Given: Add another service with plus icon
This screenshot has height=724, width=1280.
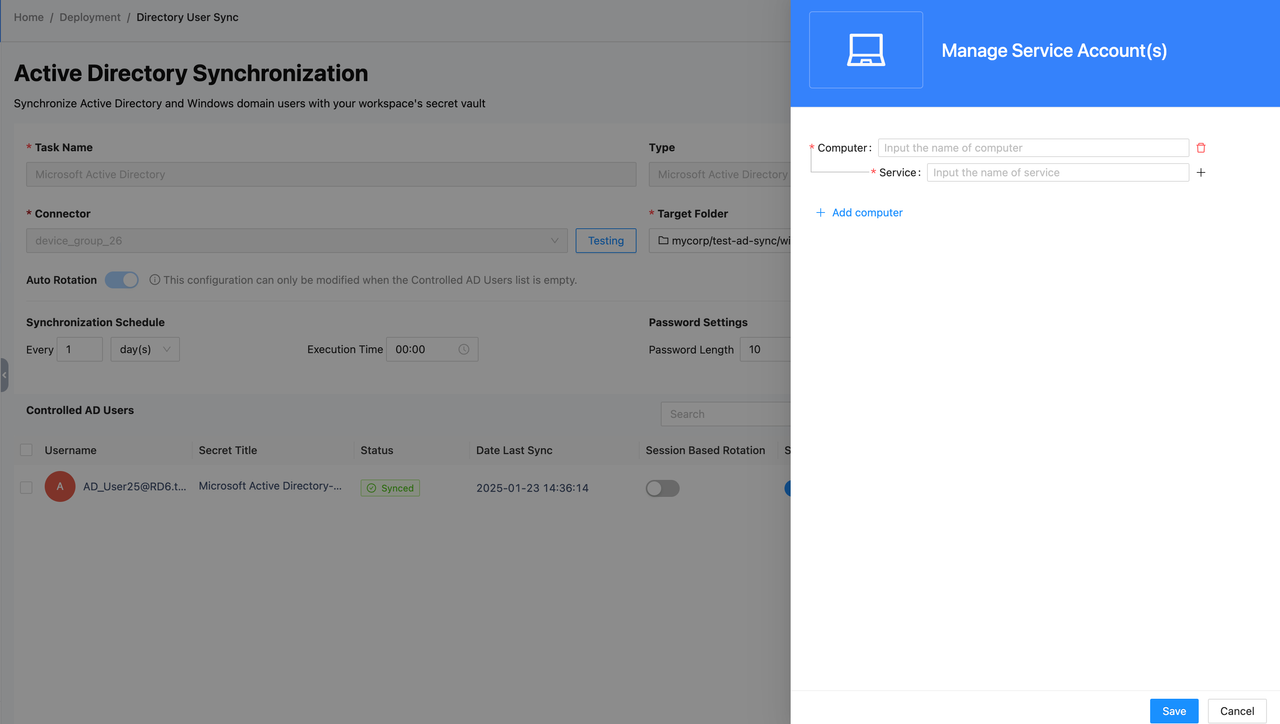Looking at the screenshot, I should 1201,173.
